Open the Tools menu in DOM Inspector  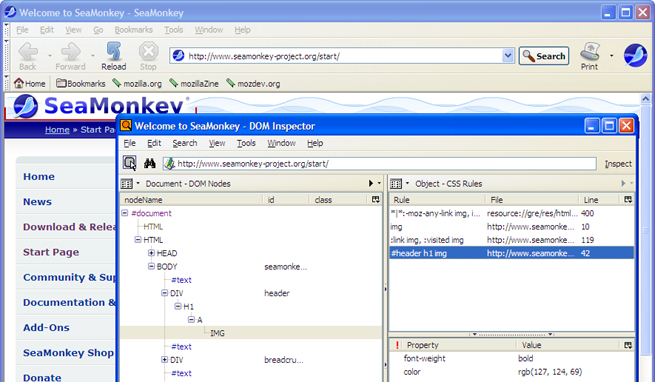(x=246, y=143)
